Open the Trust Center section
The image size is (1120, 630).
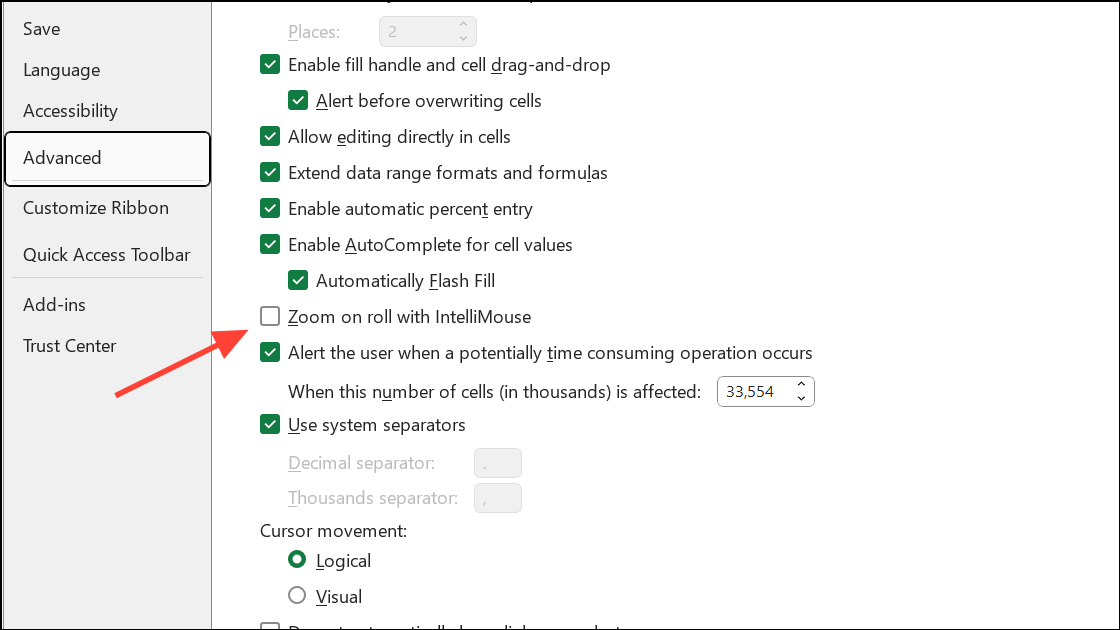coord(69,345)
